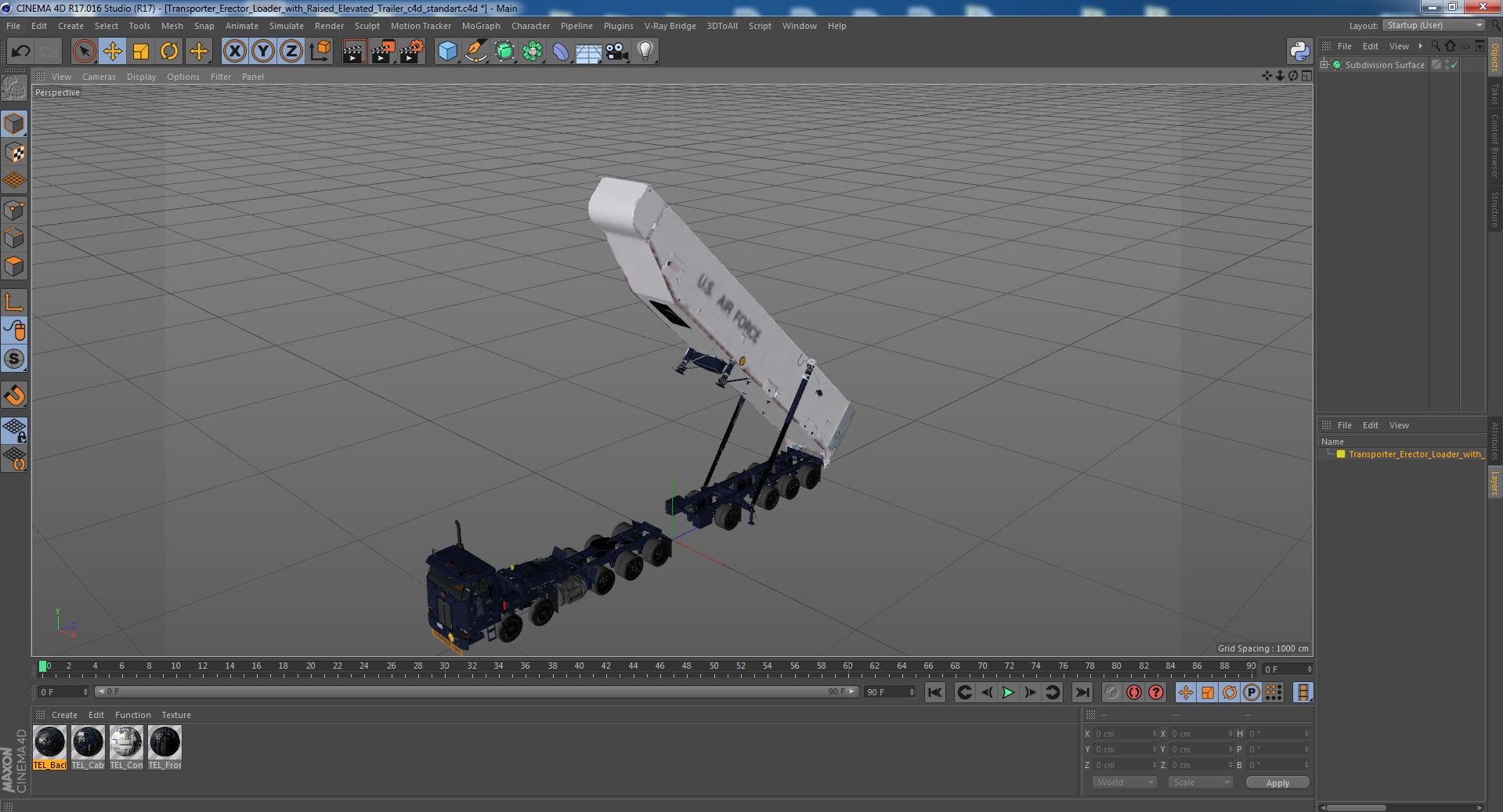Enable Axis mode icon
Viewport: 1503px width, 812px height.
click(14, 302)
